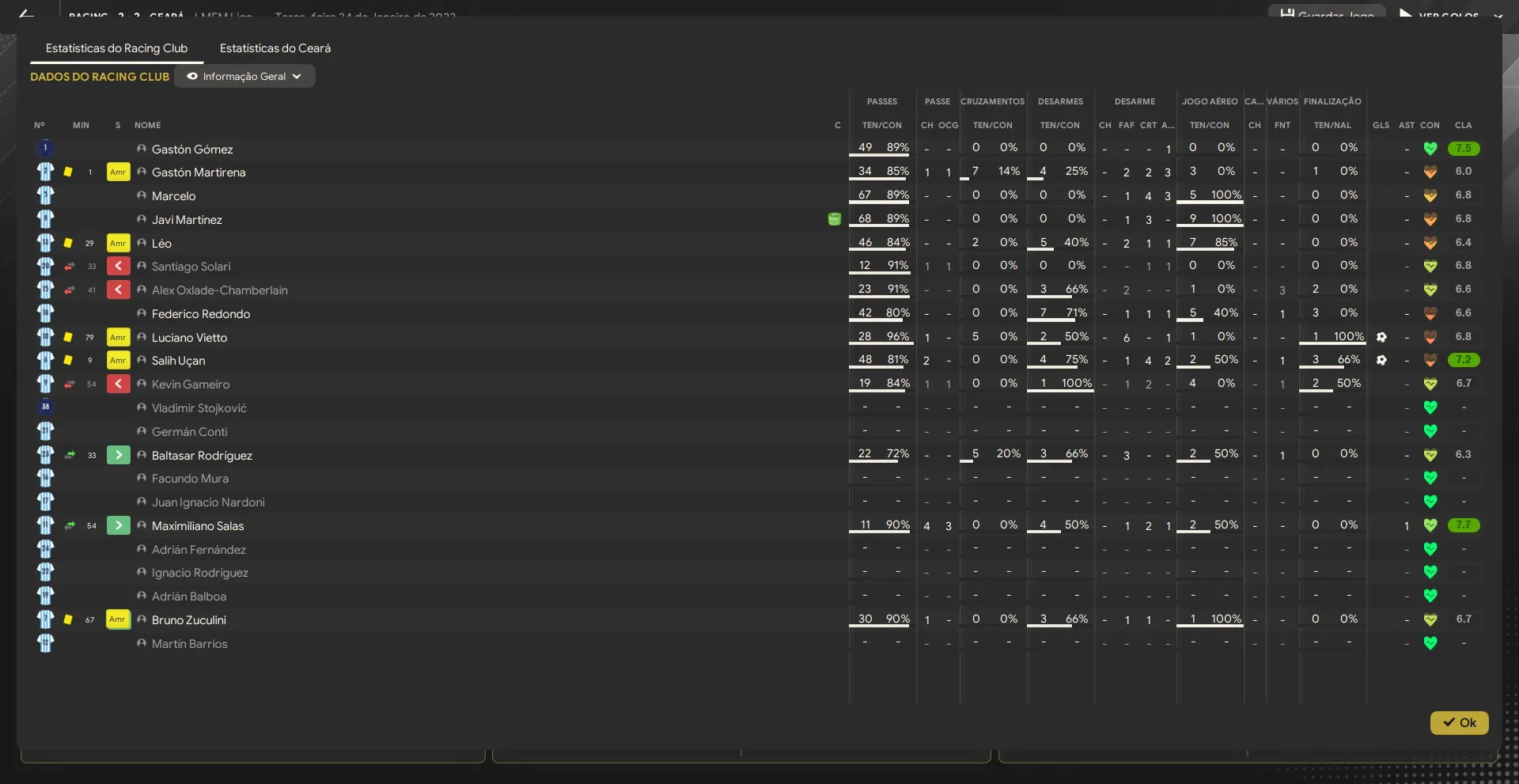Click Salih Uçan goal ball icon
Screen dimensions: 1519x784
1381,360
